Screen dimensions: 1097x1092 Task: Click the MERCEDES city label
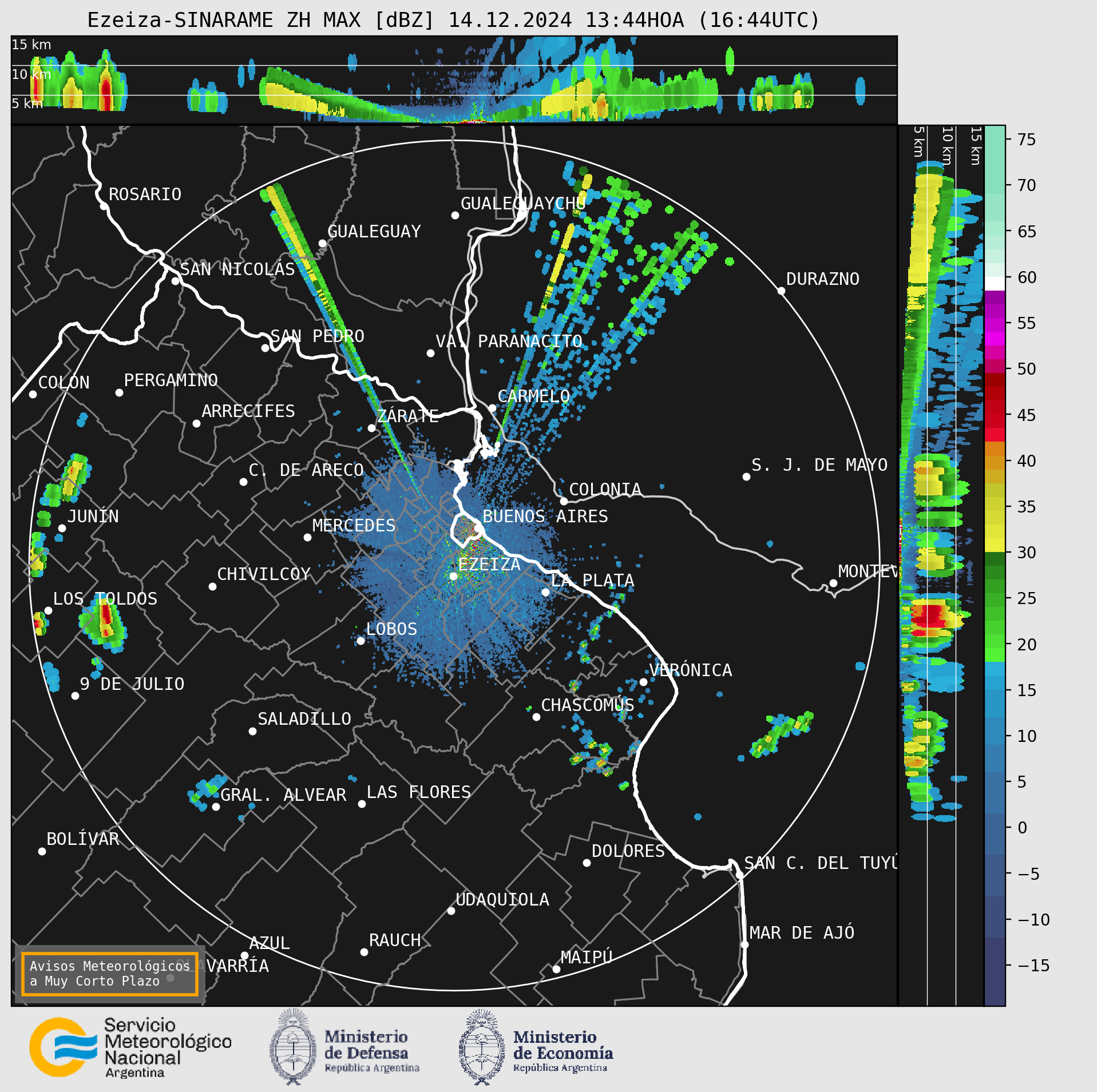point(354,526)
